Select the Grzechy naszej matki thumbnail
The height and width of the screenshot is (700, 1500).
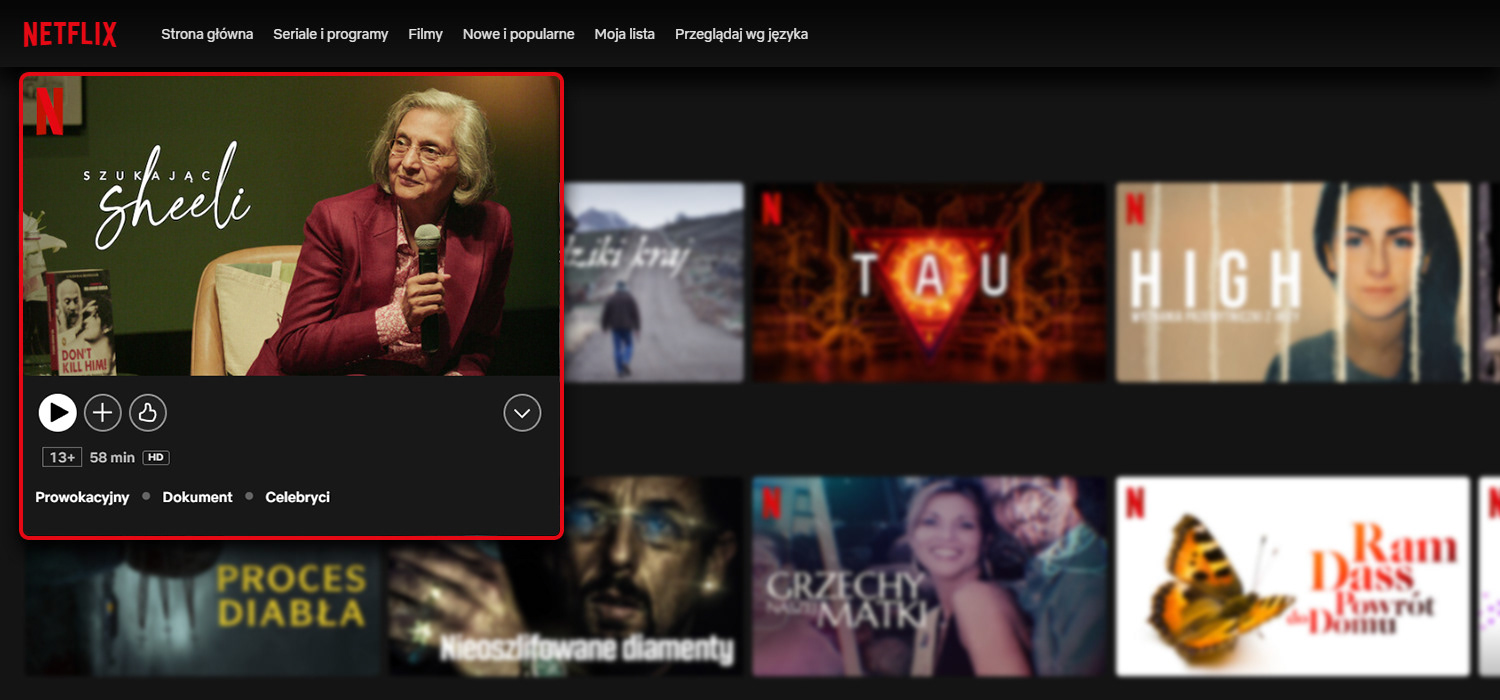tap(930, 576)
